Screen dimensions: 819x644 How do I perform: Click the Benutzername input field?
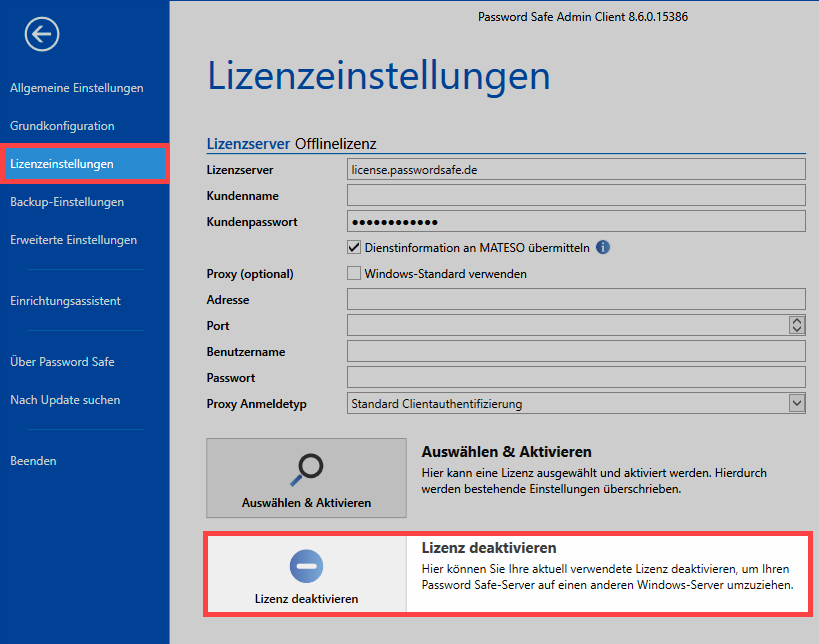576,352
